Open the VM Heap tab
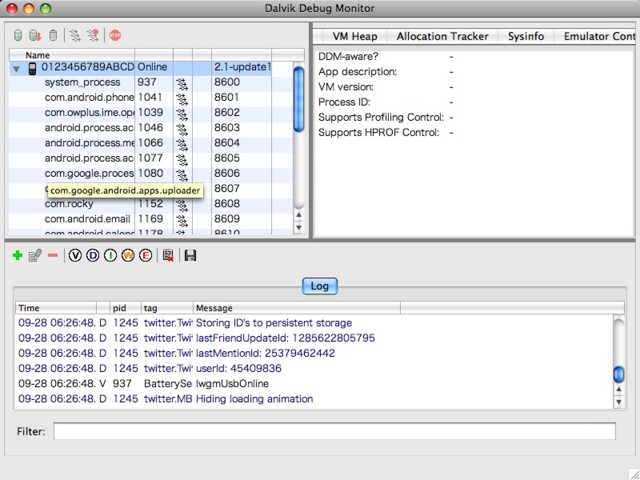The width and height of the screenshot is (640, 480). click(x=355, y=36)
